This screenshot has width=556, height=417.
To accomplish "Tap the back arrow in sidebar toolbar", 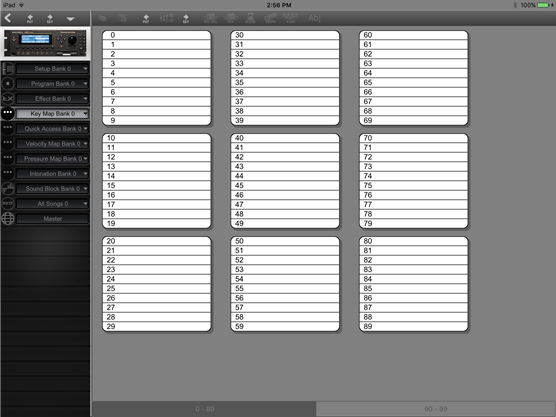I will [8, 18].
